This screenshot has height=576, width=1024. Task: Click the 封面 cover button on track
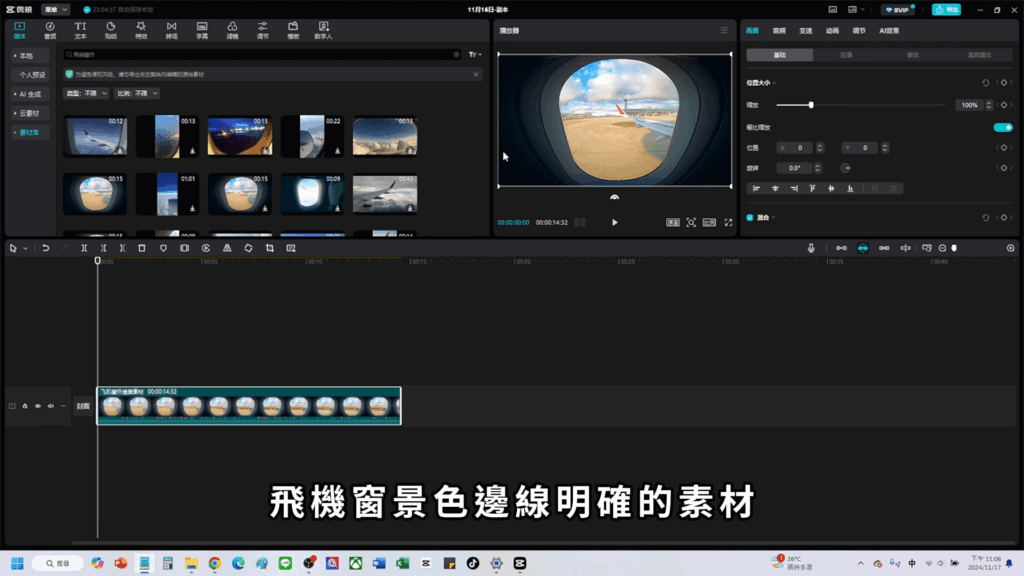coord(83,406)
